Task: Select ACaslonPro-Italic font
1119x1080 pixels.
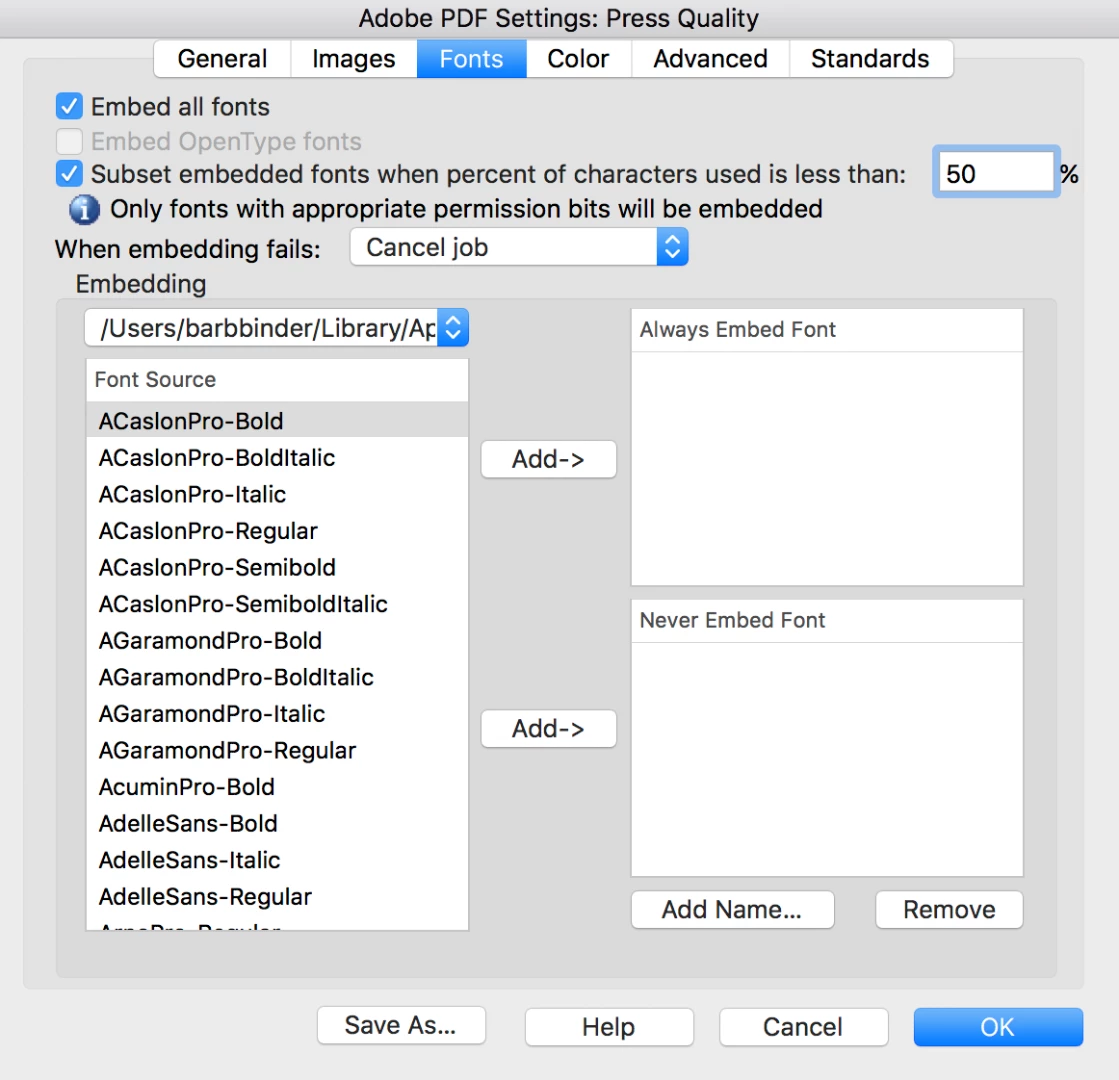Action: [x=277, y=494]
